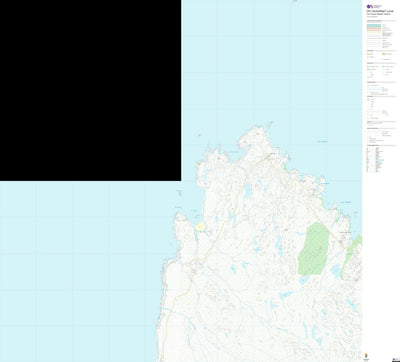Click the small yellow shaded area on the map
This screenshot has height=362, width=400.
(200, 227)
